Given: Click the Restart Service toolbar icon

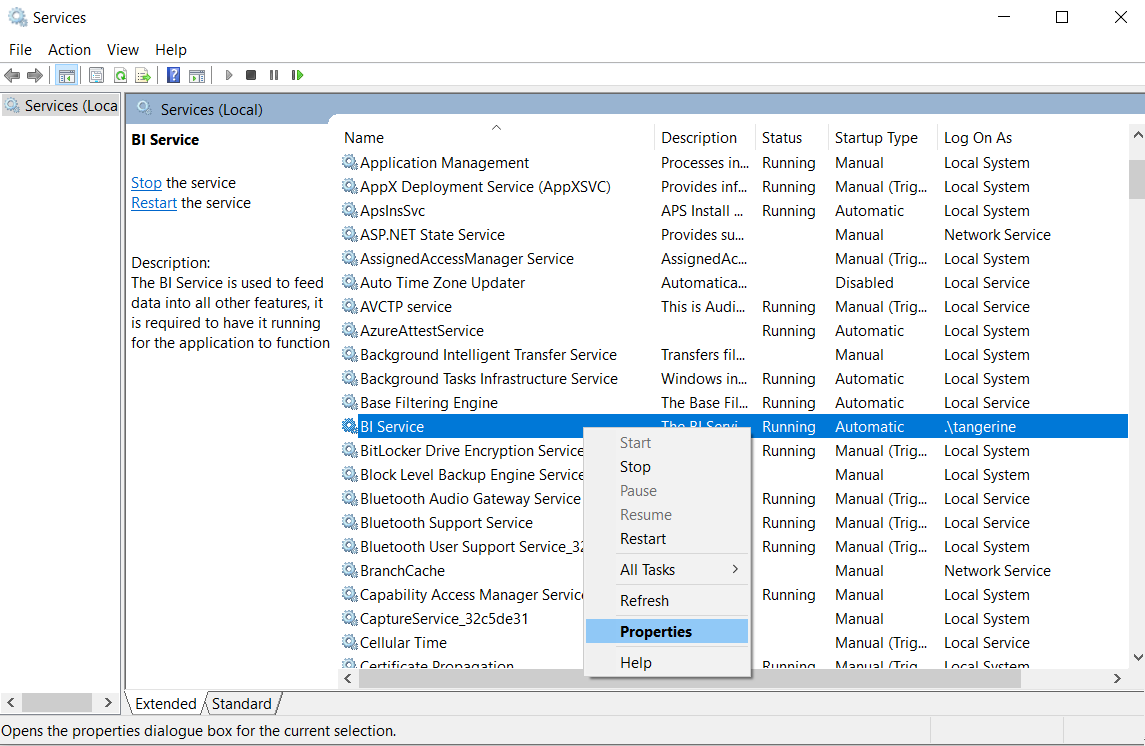Looking at the screenshot, I should [297, 75].
